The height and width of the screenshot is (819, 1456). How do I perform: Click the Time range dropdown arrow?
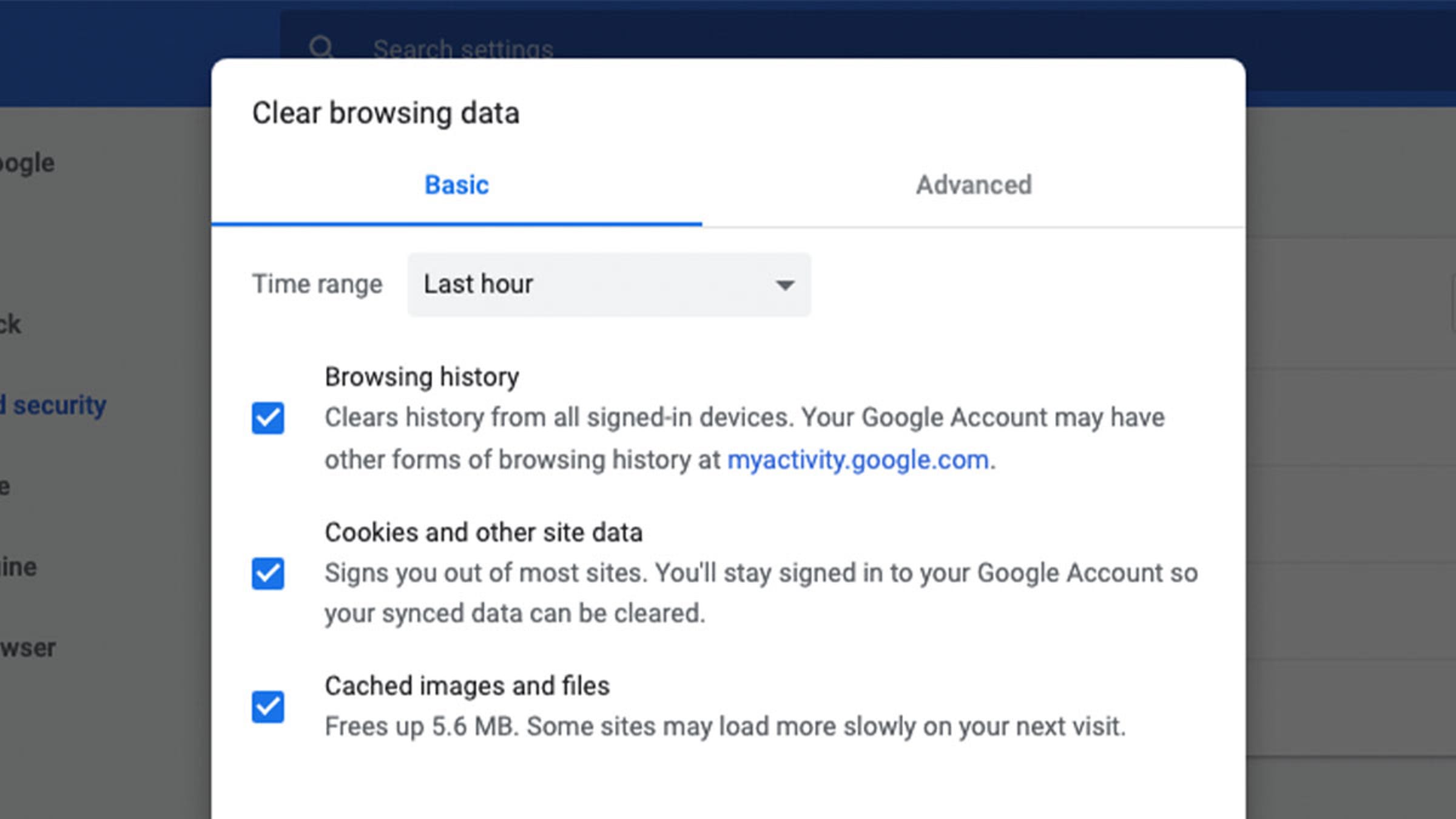pos(785,285)
